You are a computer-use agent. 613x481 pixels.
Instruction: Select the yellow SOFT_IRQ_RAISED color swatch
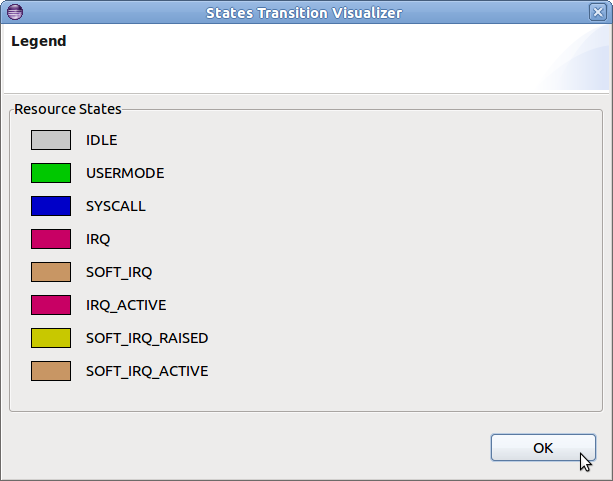(51, 338)
